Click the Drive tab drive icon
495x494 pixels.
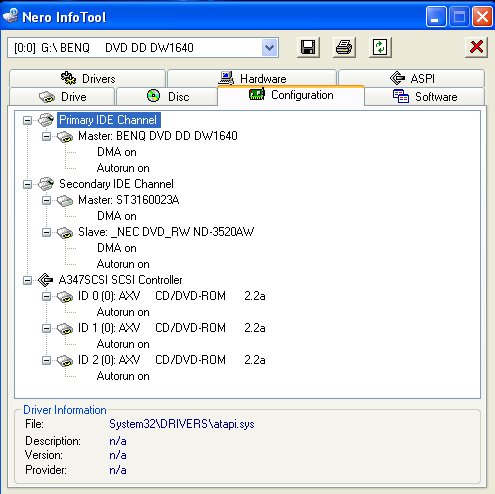(47, 97)
